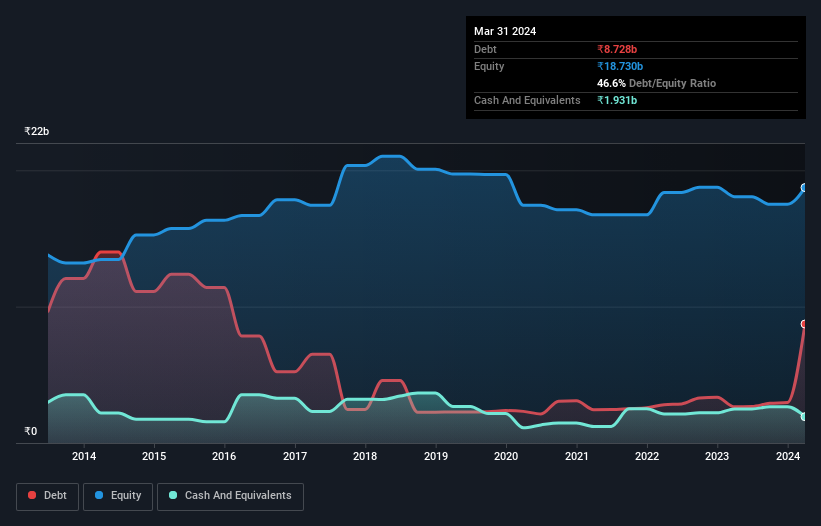Click the ₹8.728b debt value

click(x=617, y=49)
